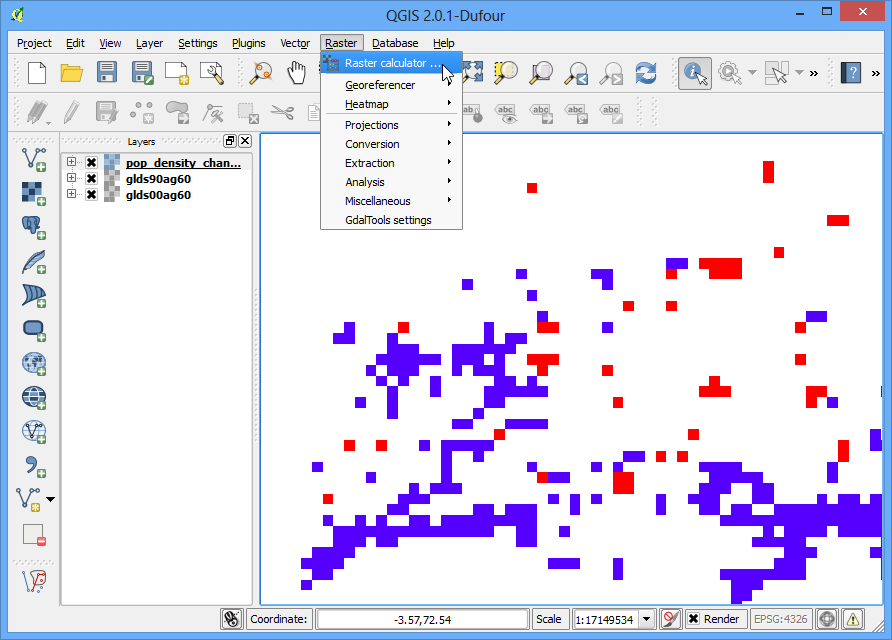Image resolution: width=892 pixels, height=640 pixels.
Task: Click the Add PostGIS Layer elephant icon
Action: pos(34,228)
